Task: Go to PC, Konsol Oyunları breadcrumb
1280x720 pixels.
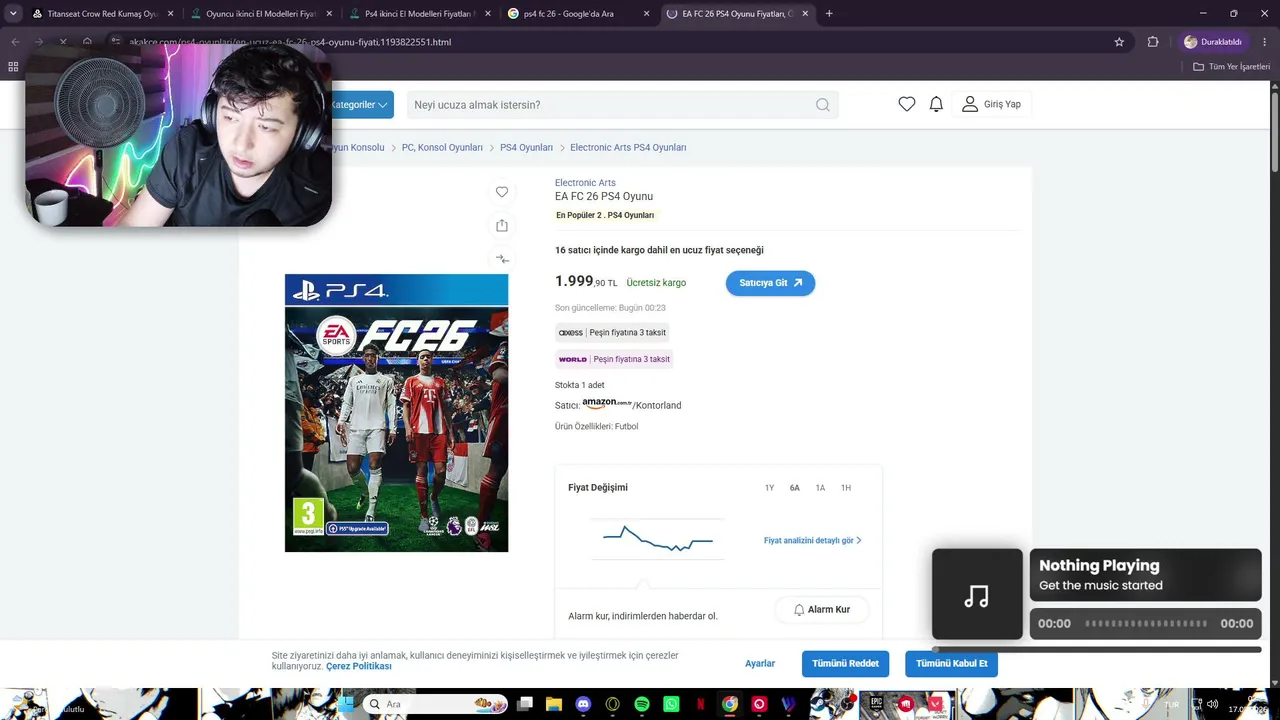Action: (442, 147)
